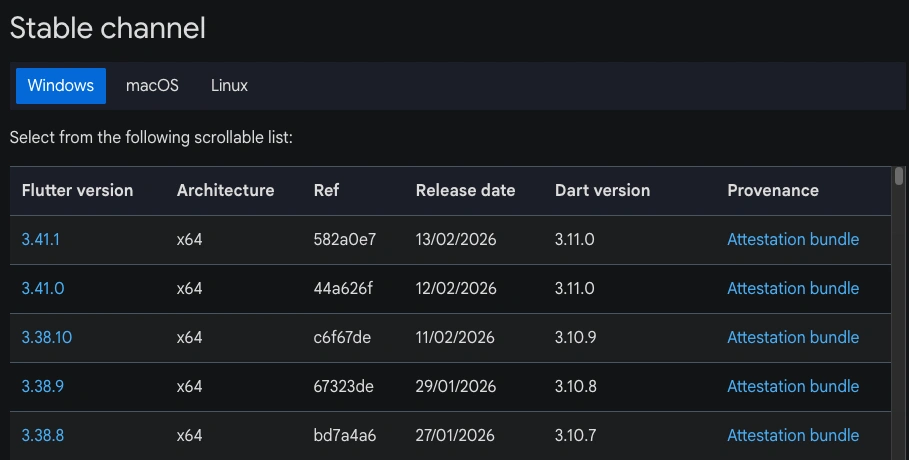The width and height of the screenshot is (909, 460).
Task: Click ref hash bd7a4a6
Action: pos(345,436)
